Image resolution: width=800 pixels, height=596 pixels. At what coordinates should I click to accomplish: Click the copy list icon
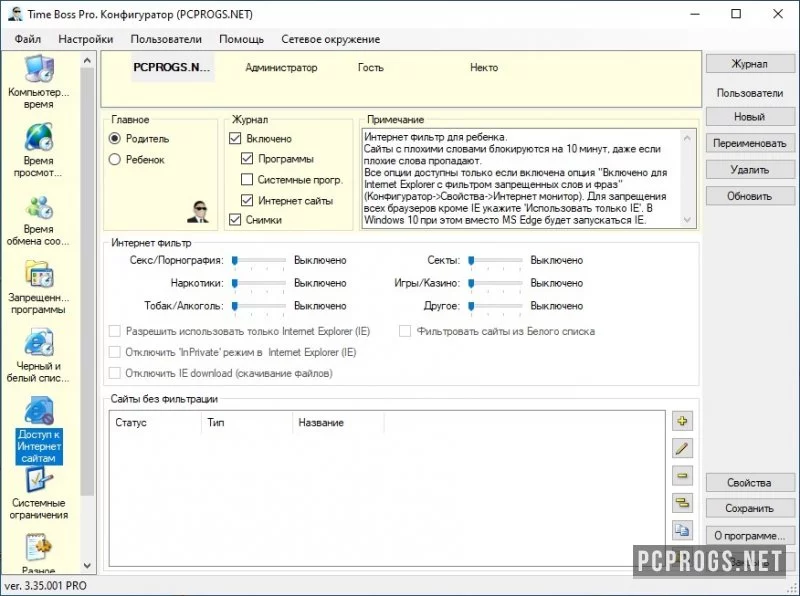(x=682, y=531)
